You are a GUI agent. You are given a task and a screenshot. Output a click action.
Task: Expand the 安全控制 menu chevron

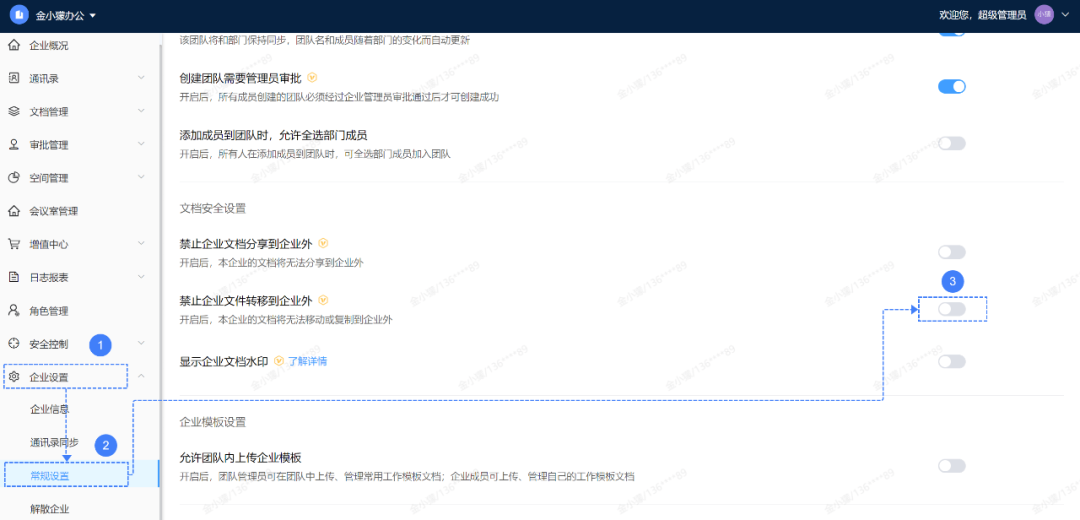(x=141, y=342)
